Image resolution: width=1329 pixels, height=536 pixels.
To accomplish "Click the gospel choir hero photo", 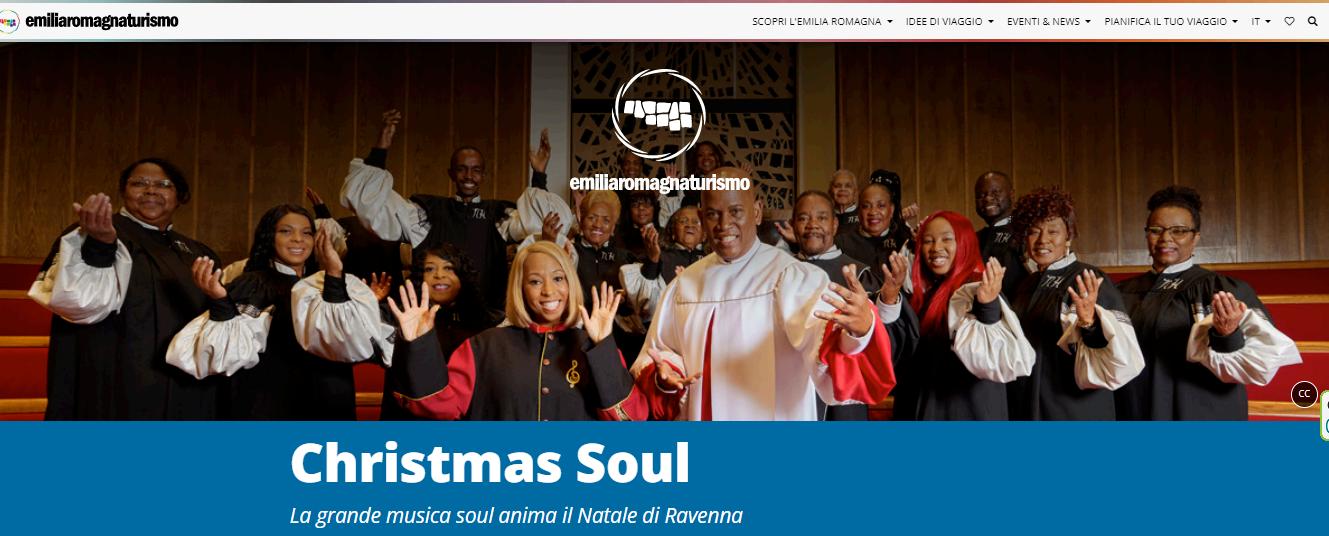I will click(664, 231).
